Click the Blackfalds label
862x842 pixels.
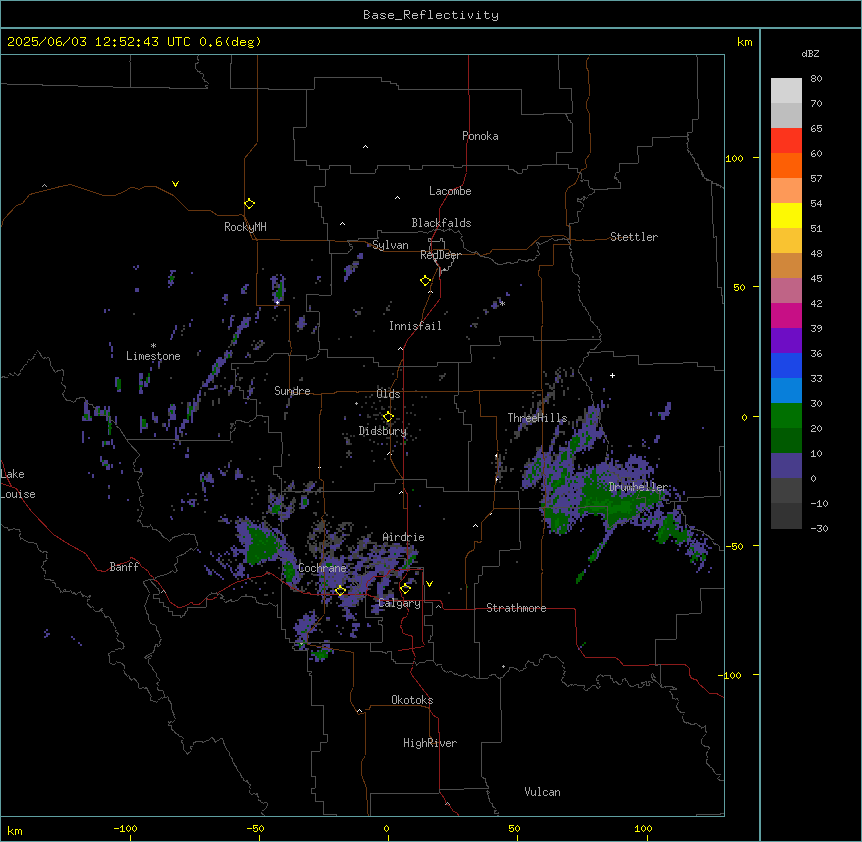(441, 223)
